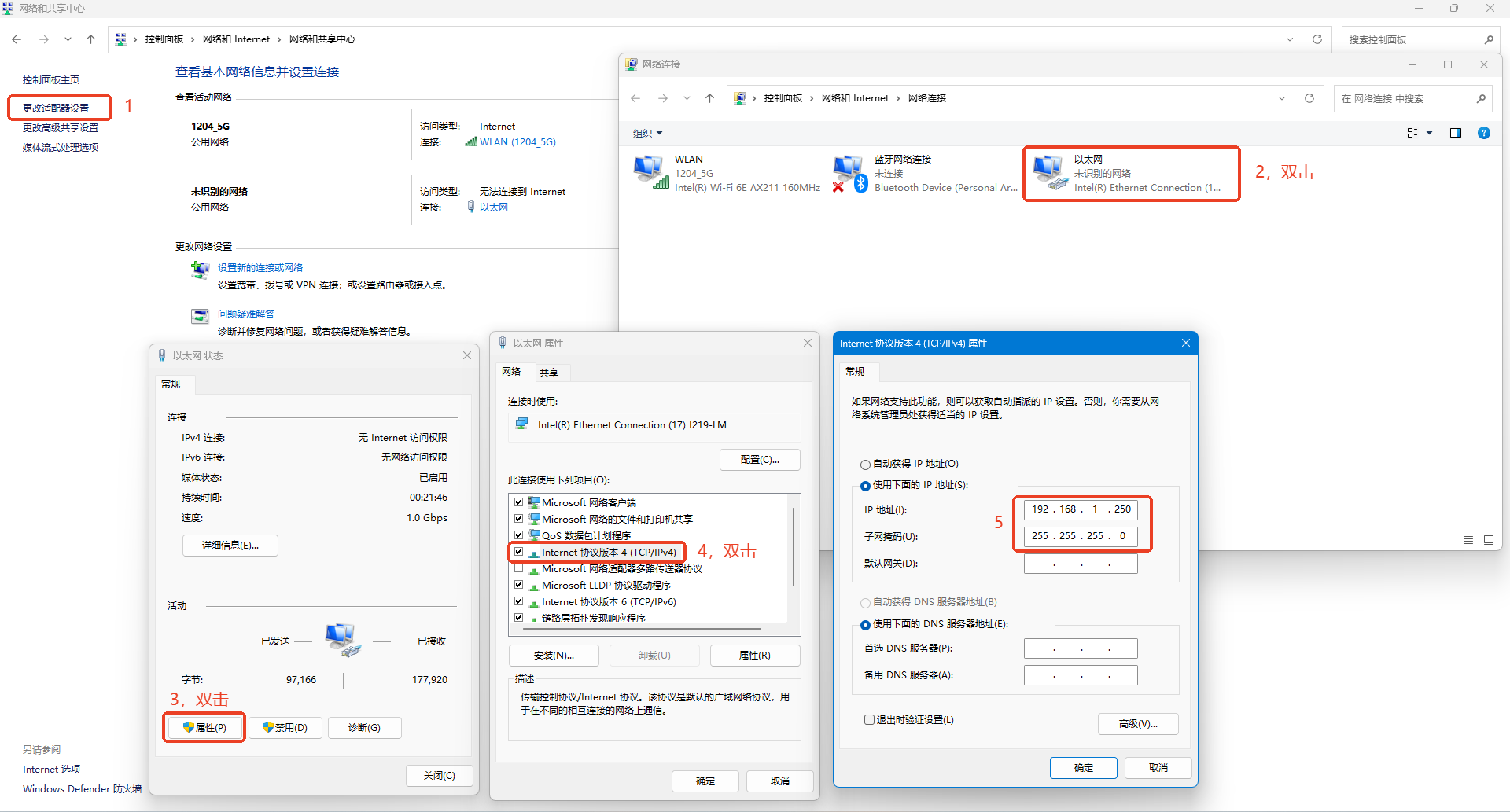Select obtain IP address automatically radio
Image resolution: width=1510 pixels, height=812 pixels.
click(865, 465)
